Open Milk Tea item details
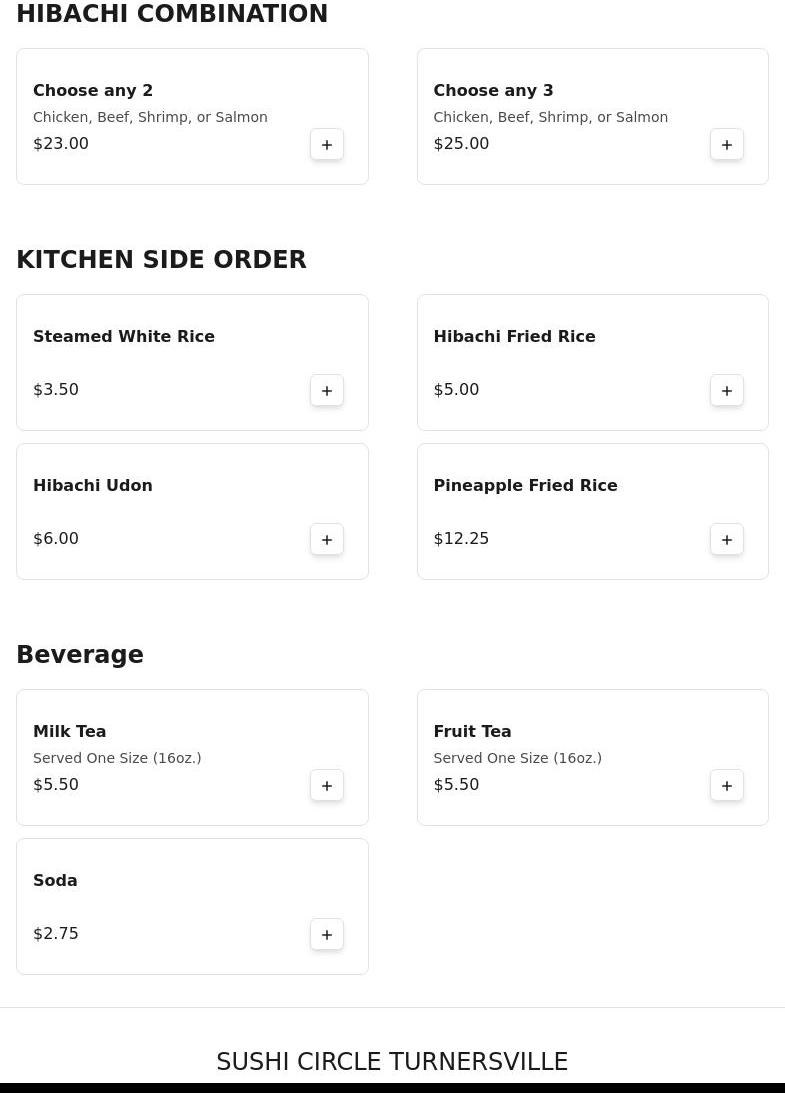 (x=70, y=731)
